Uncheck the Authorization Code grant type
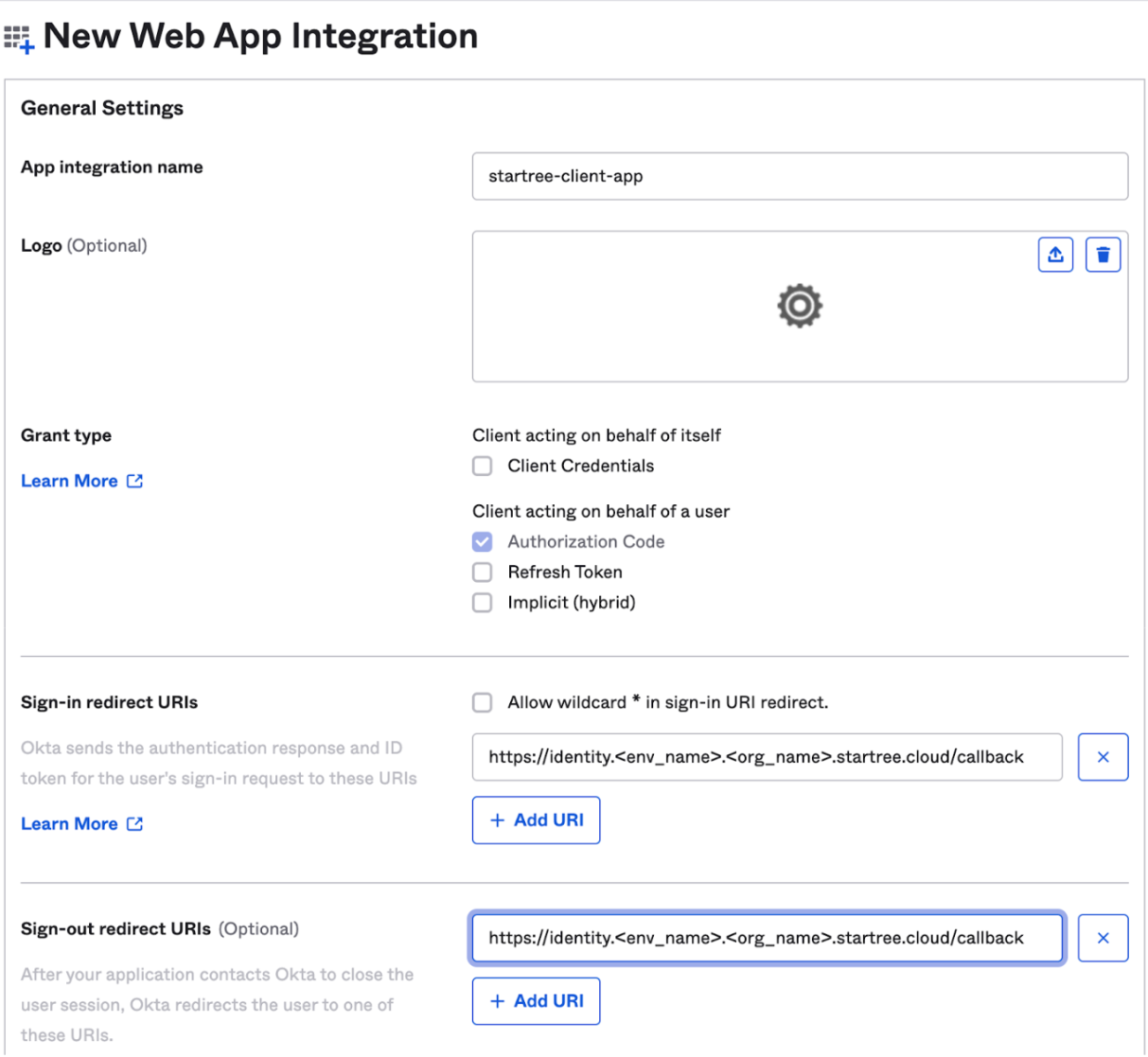This screenshot has height=1057, width=1148. (482, 541)
